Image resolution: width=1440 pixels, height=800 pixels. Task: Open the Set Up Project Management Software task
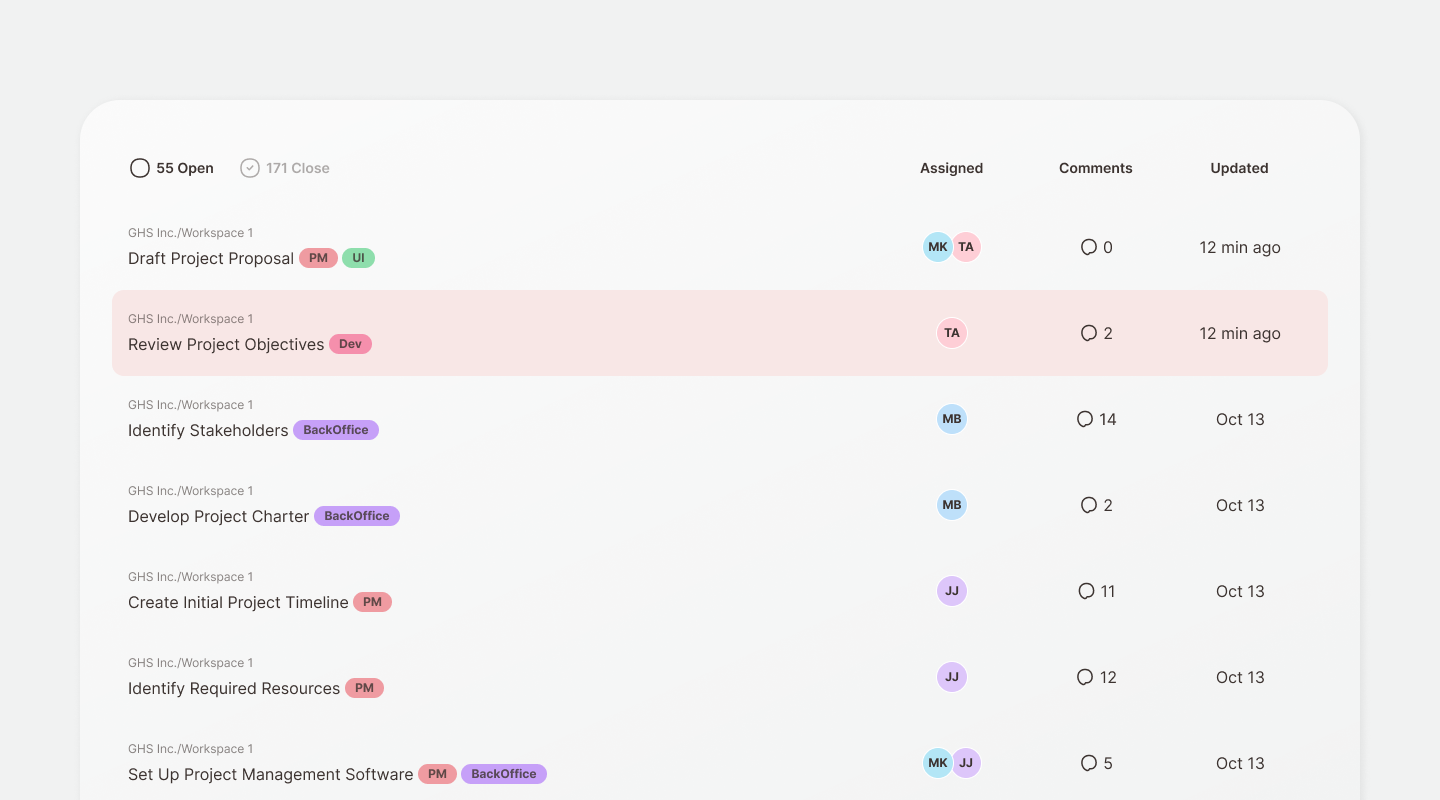click(271, 774)
